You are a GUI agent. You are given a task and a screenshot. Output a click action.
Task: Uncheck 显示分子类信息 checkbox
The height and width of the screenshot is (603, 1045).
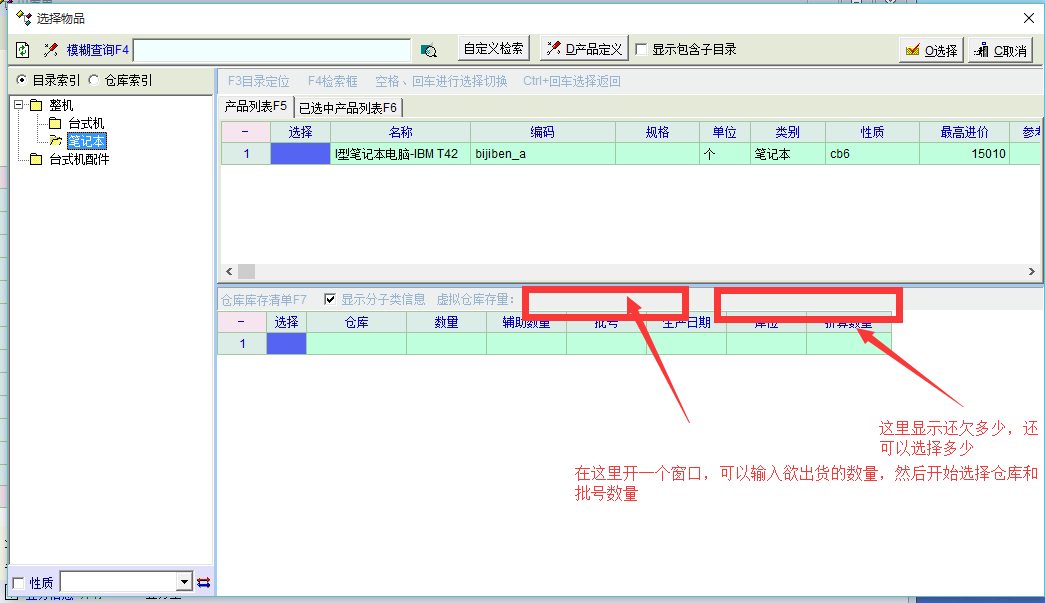pyautogui.click(x=330, y=299)
